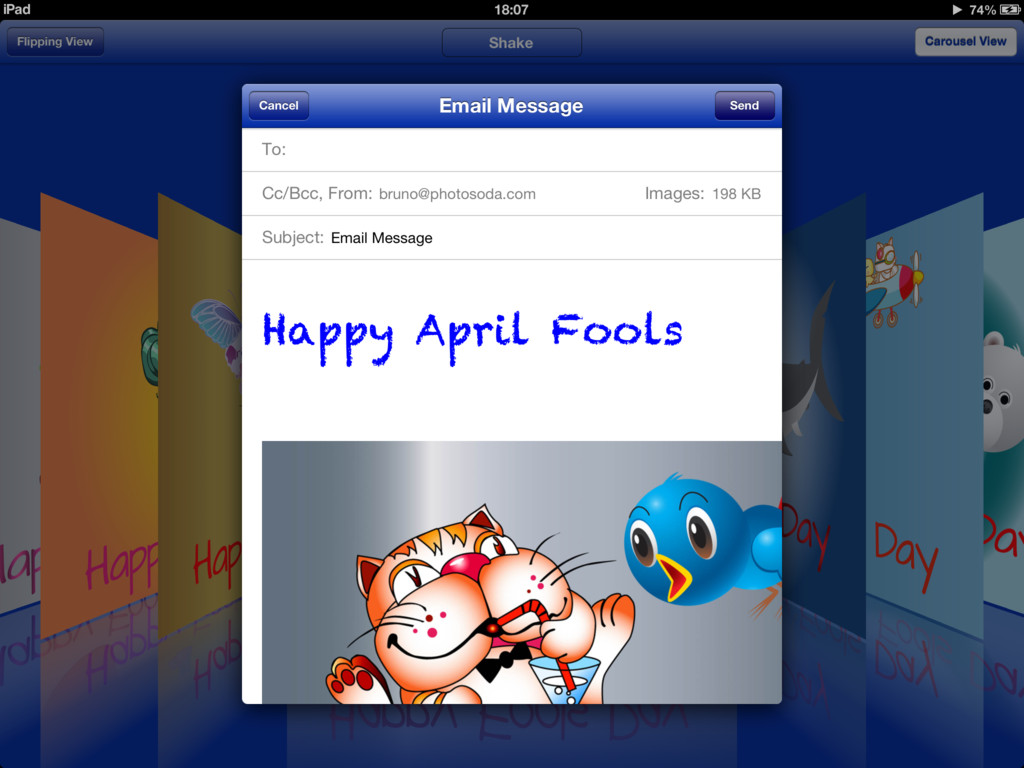Tap the bruno@photosoda.com sender address

coord(457,194)
